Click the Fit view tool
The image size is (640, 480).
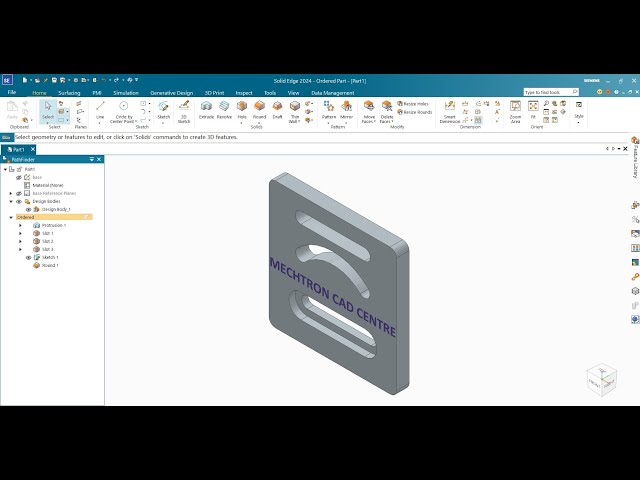(533, 110)
